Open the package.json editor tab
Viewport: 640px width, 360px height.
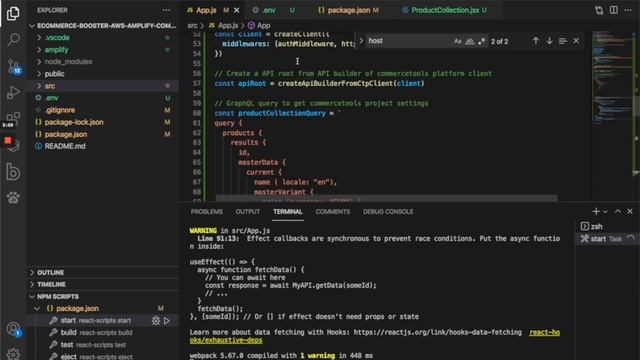(x=348, y=10)
